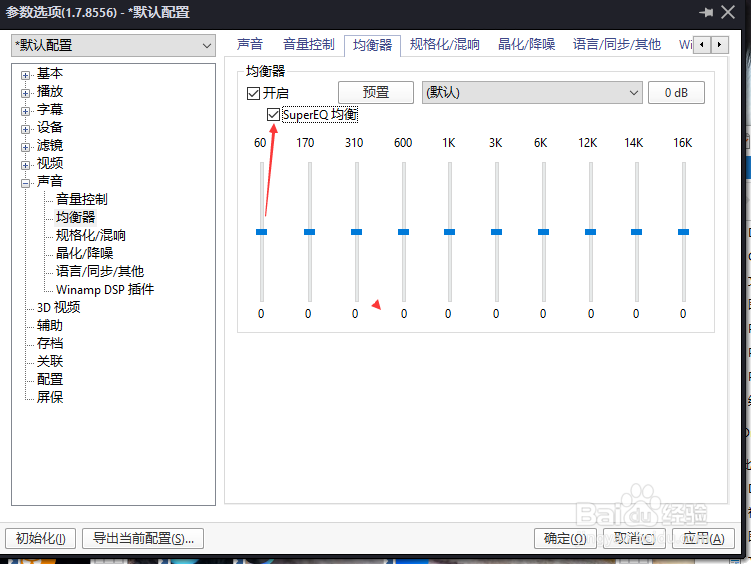Click the 16K band slider handle

tap(683, 232)
